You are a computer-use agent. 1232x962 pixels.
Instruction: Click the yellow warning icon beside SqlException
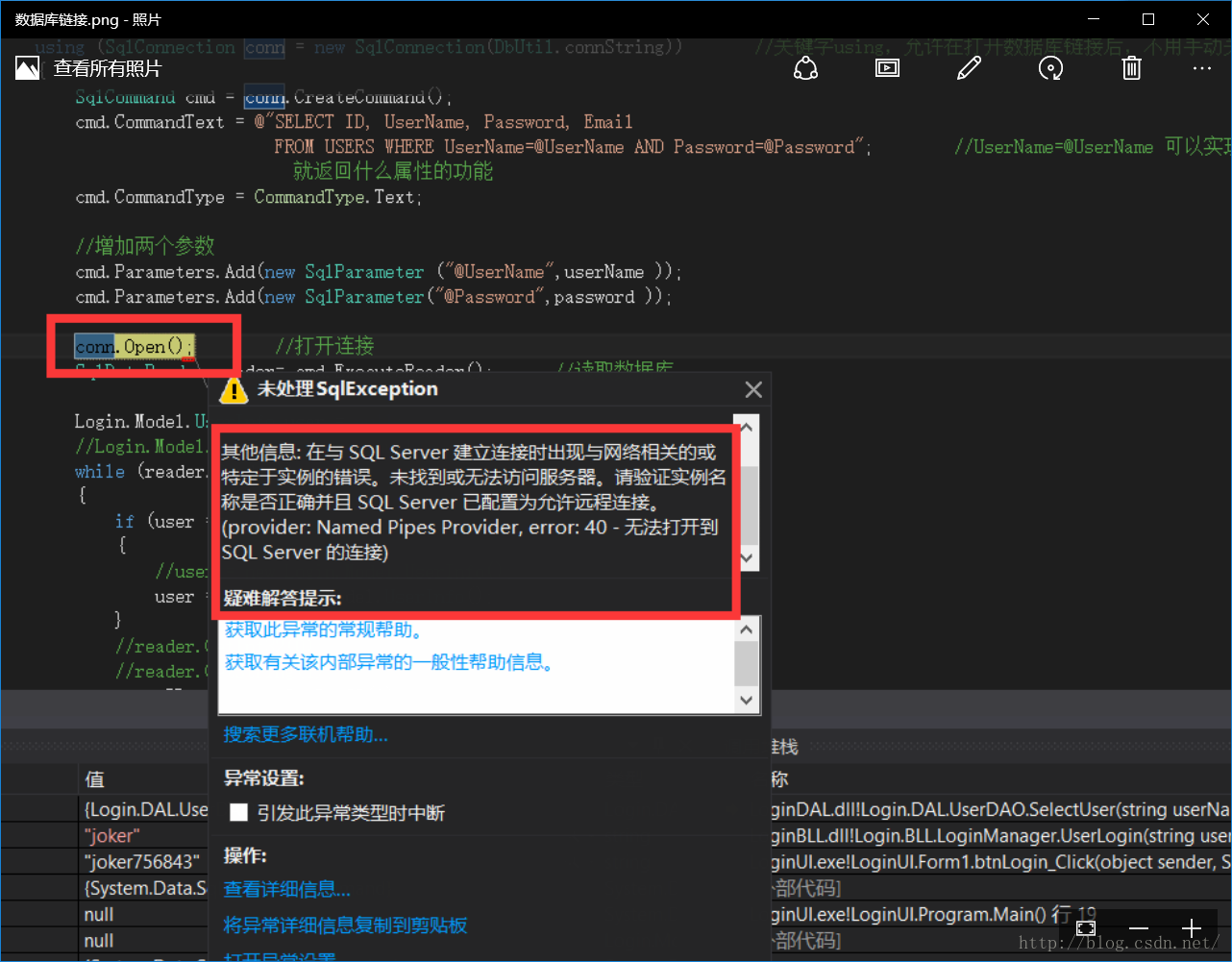234,390
